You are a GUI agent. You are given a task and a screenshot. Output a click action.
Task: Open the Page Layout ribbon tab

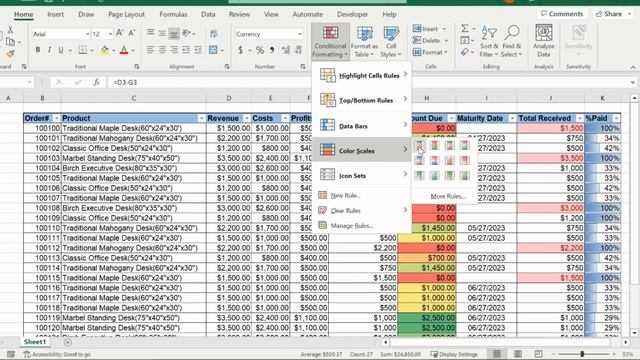126,14
